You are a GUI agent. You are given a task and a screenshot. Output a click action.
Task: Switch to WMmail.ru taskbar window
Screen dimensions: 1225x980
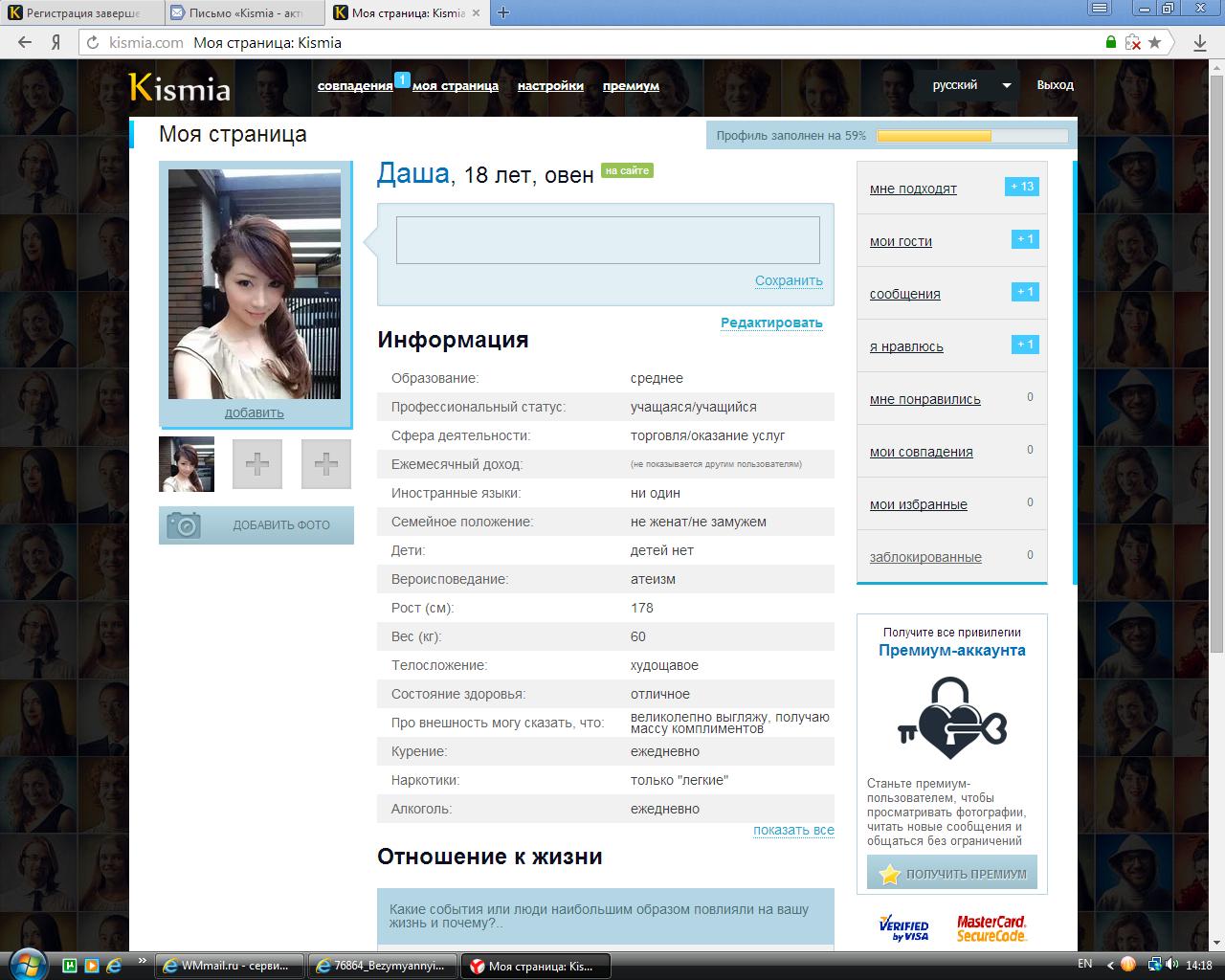click(x=230, y=966)
